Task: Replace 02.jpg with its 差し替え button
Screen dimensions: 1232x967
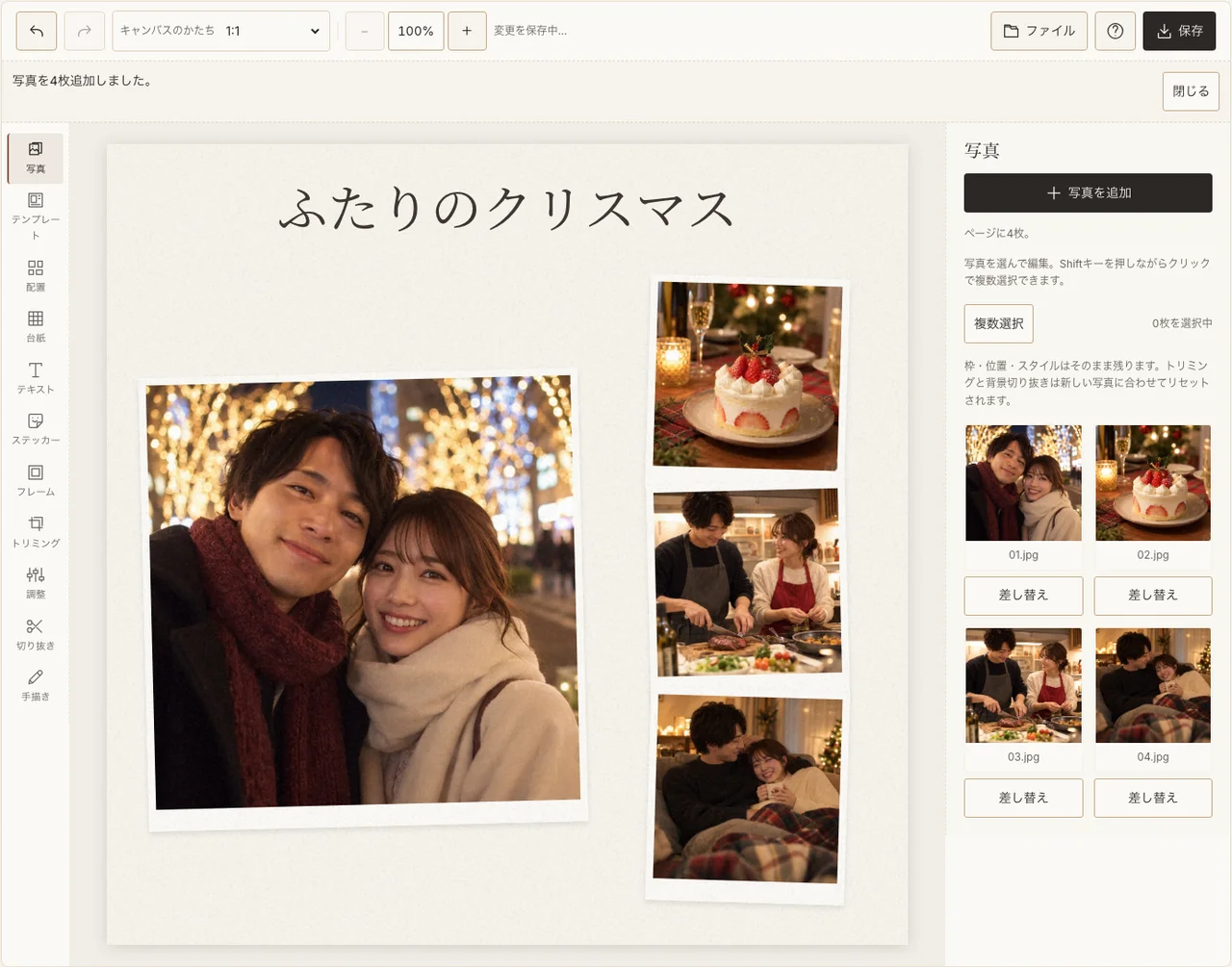Action: coord(1153,596)
